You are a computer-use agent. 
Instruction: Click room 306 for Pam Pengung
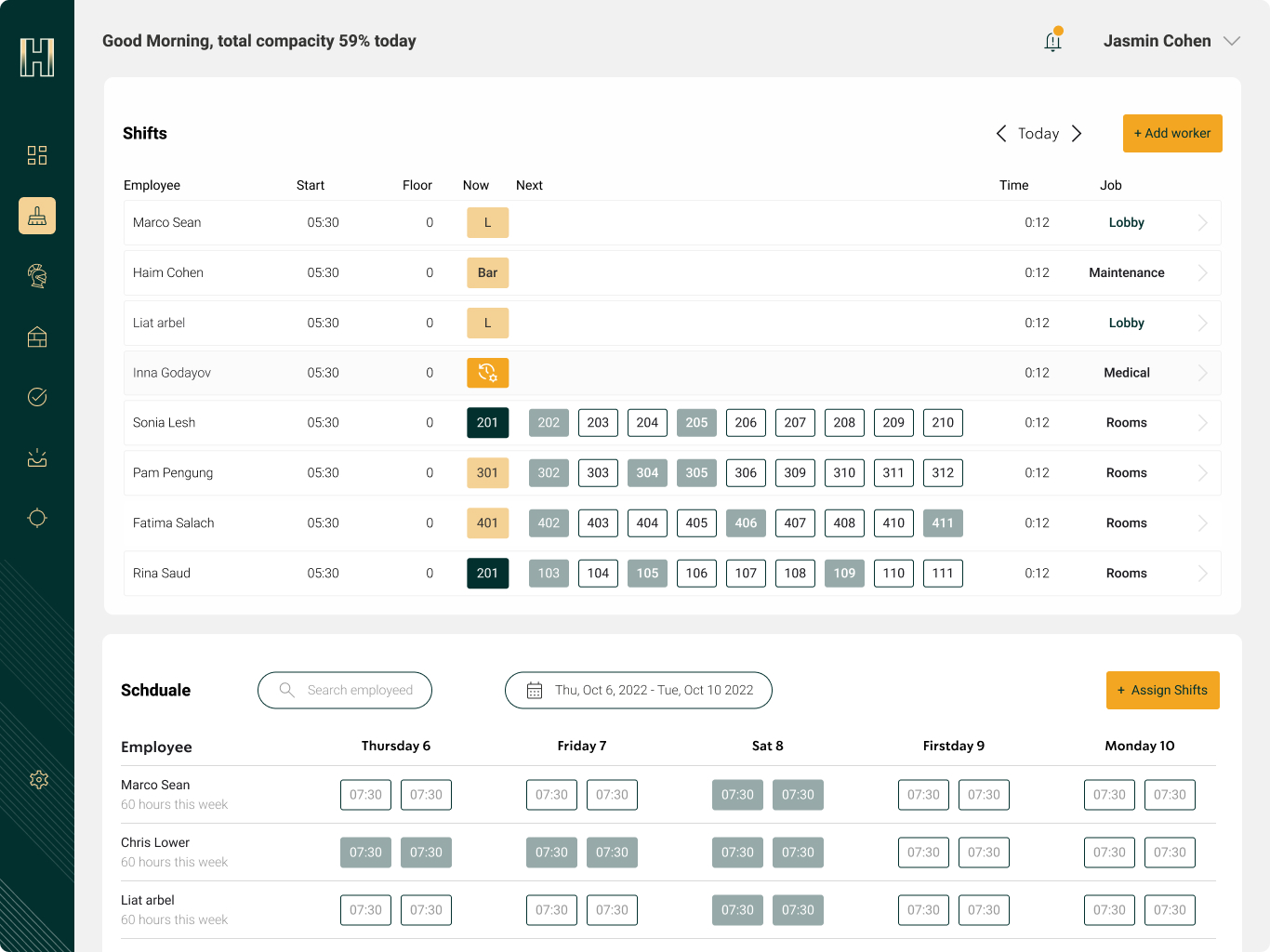point(746,473)
